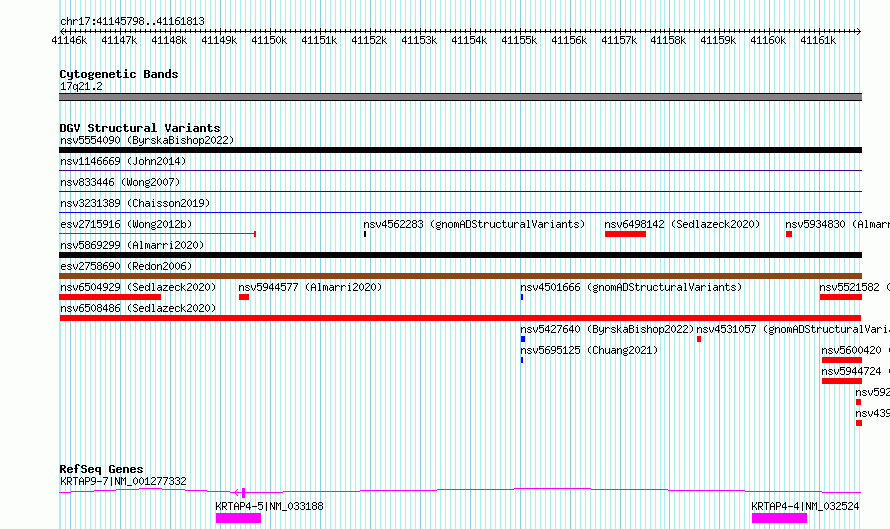This screenshot has width=890, height=529.
Task: Open nsv5869299 (Almarri2020) label
Action: 132,245
